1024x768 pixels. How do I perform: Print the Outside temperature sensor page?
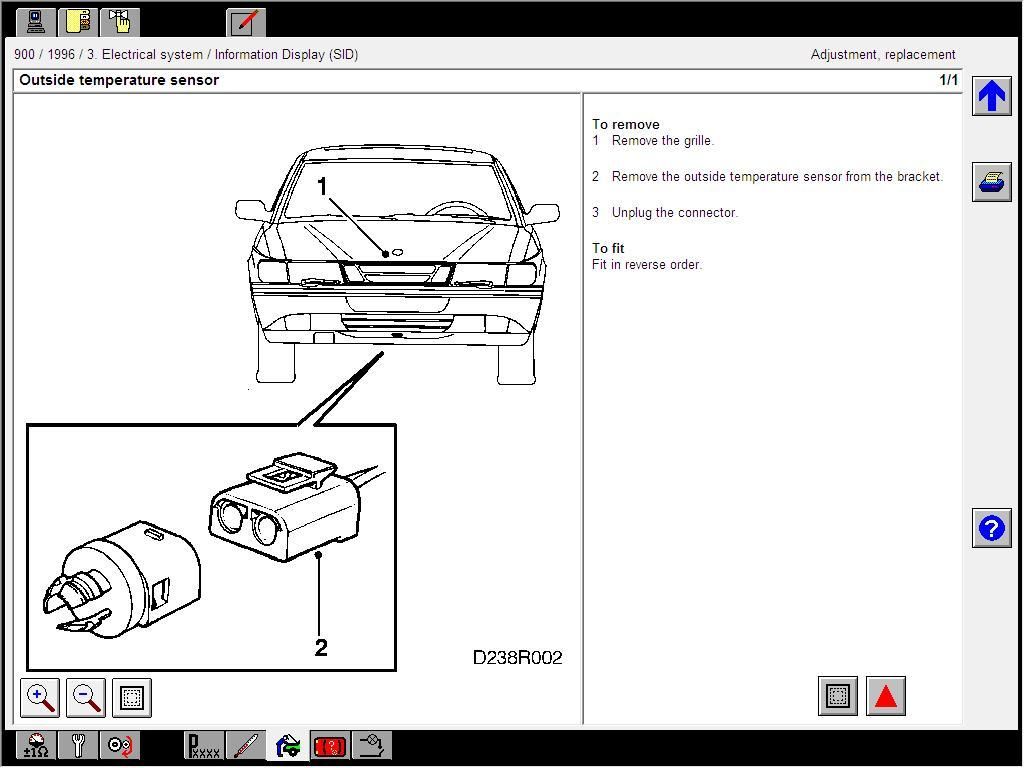[x=991, y=182]
